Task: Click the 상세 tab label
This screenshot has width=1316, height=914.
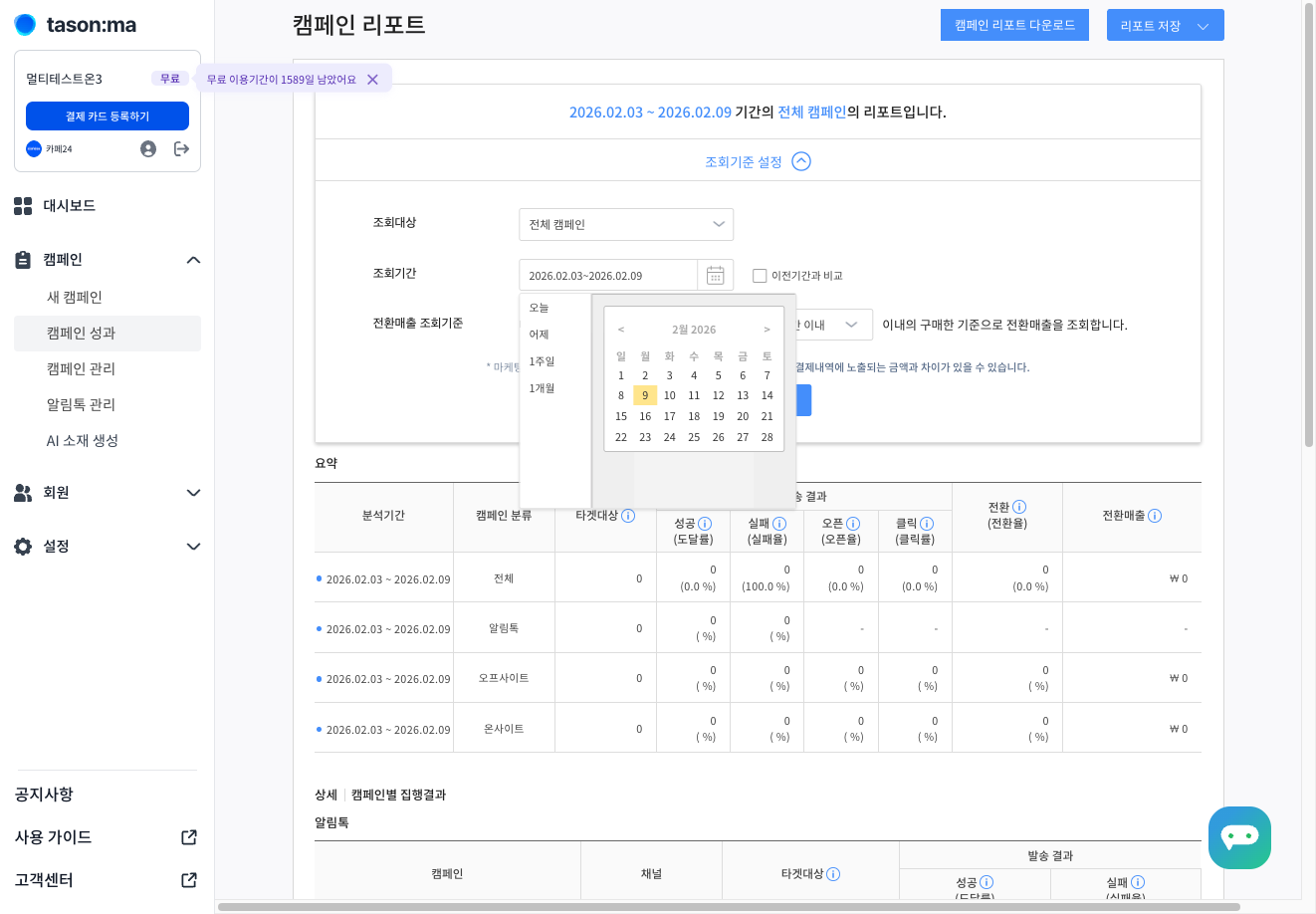Action: click(x=326, y=795)
